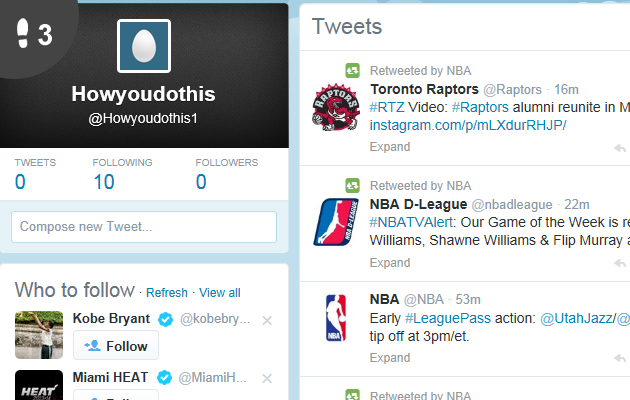Click Retweeted by NBA above D-League tweet
Image resolution: width=630 pixels, height=400 pixels.
(x=420, y=186)
